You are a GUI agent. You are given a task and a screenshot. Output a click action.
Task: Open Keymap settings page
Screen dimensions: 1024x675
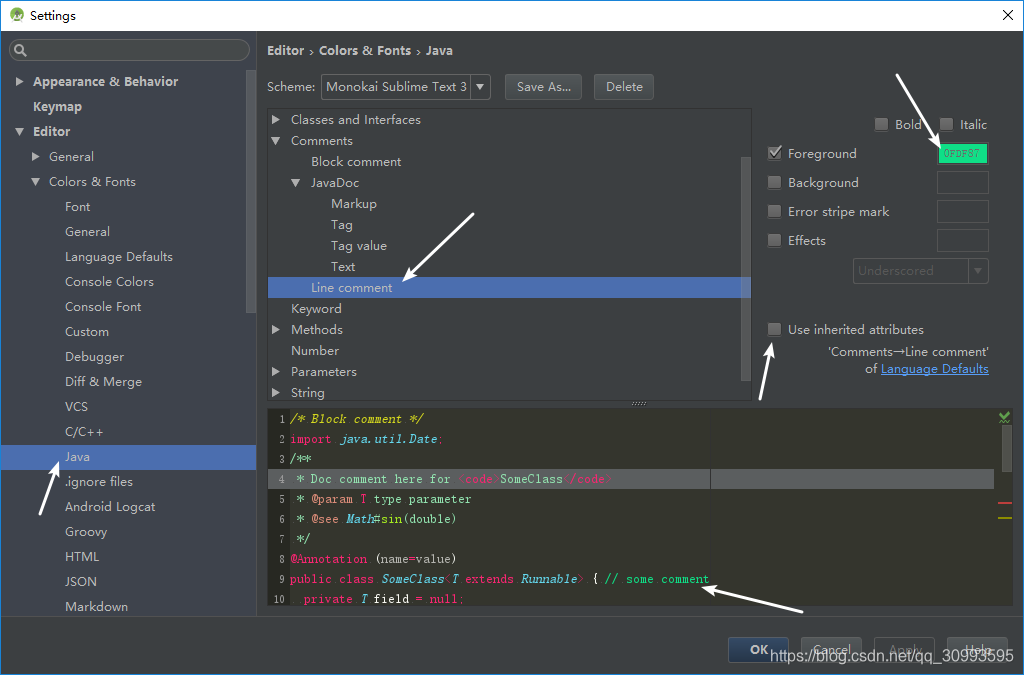point(57,106)
